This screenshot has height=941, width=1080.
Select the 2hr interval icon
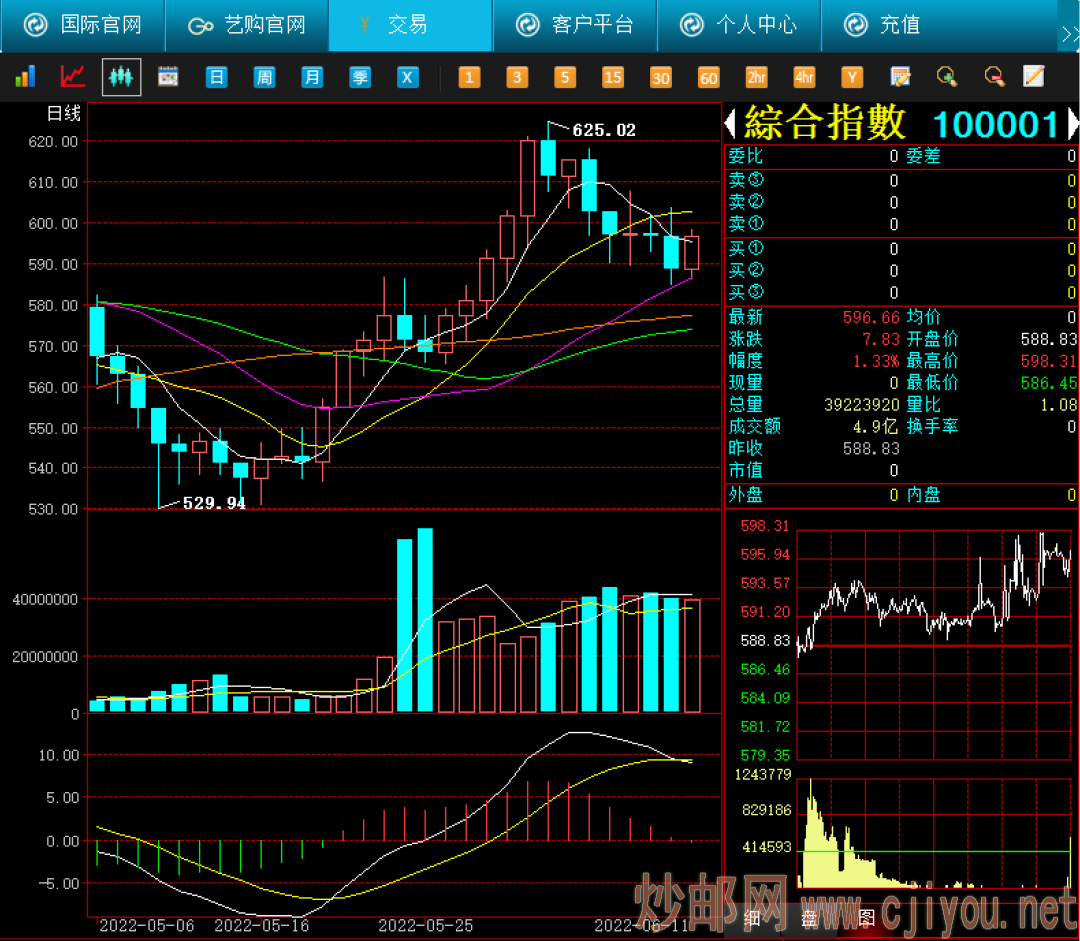[x=756, y=76]
